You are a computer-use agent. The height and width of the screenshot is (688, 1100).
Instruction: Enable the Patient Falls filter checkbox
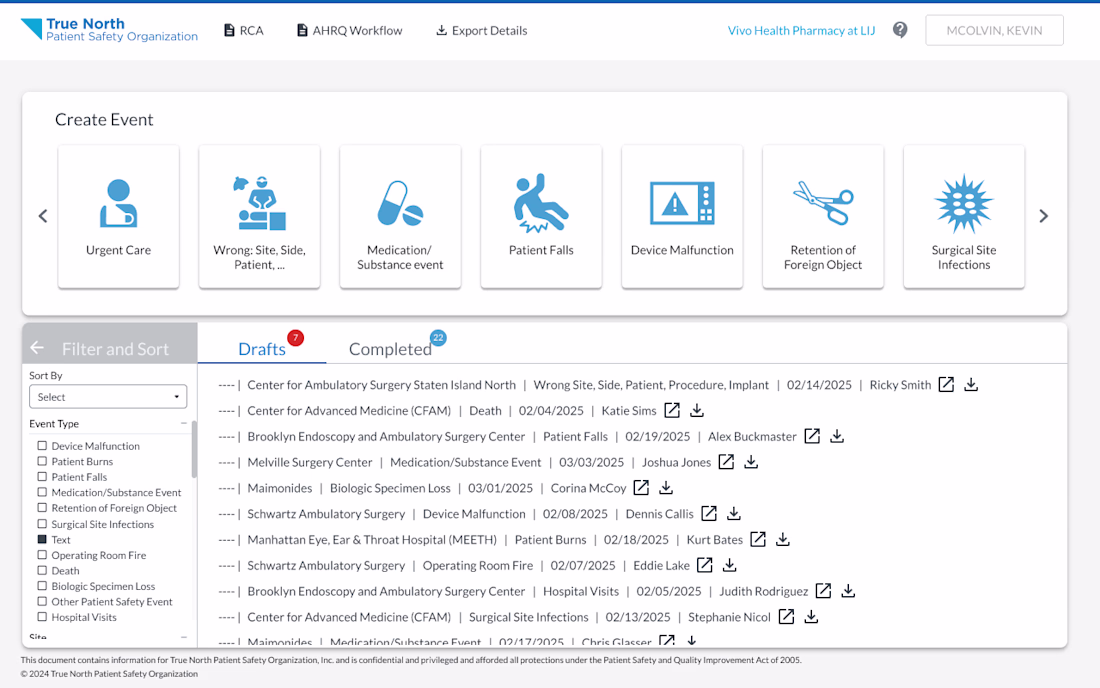pos(42,477)
